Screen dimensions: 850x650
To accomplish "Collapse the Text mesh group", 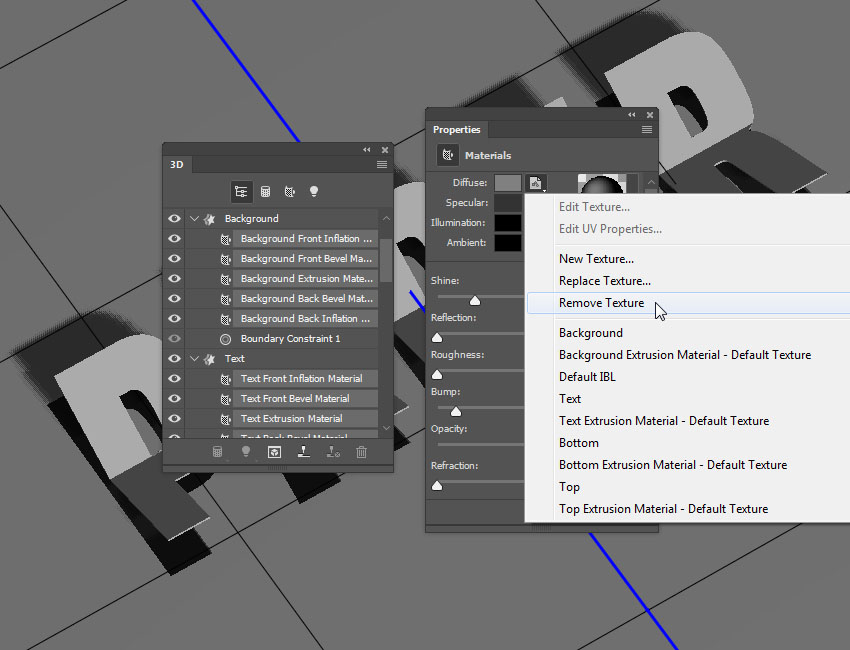I will click(194, 358).
